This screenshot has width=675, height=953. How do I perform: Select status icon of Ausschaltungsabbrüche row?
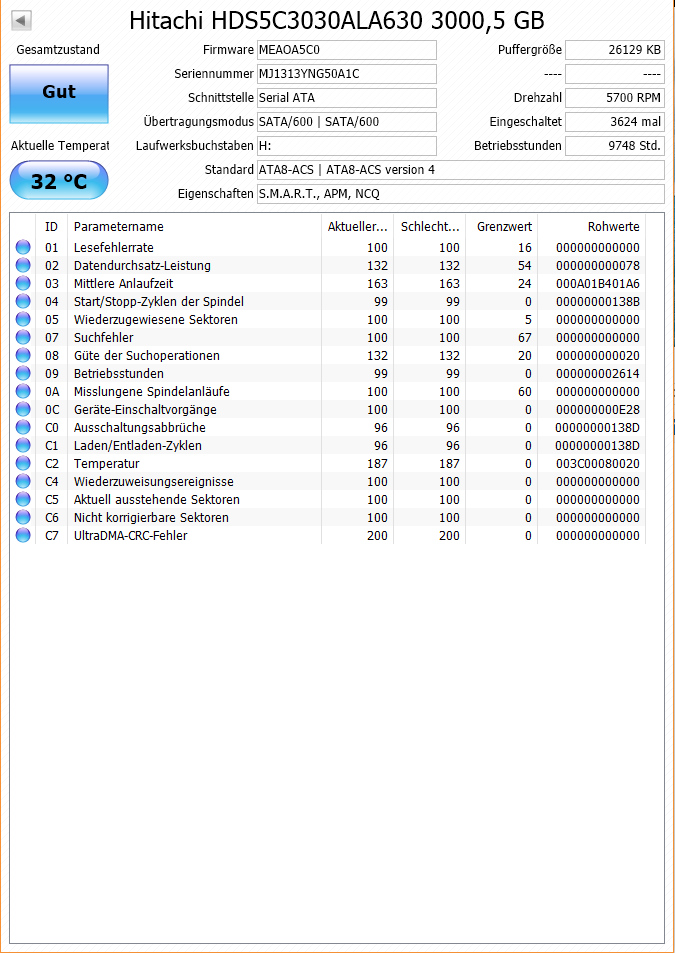[23, 427]
